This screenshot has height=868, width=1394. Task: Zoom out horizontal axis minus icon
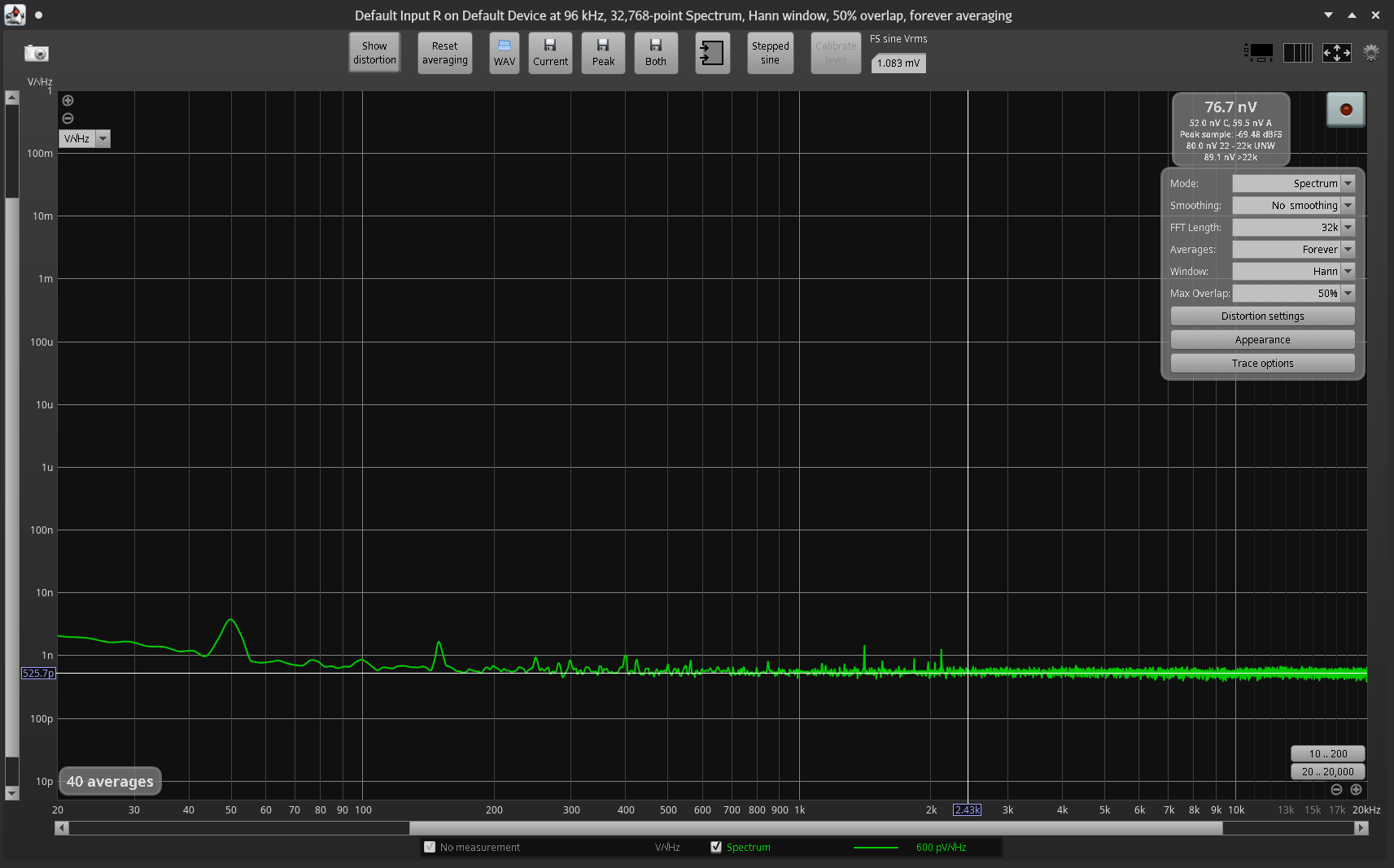pos(1336,790)
